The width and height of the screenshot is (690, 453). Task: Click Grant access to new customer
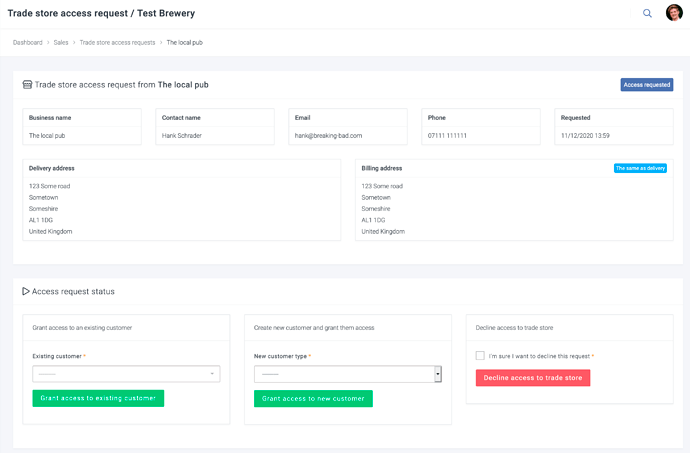[x=313, y=399]
